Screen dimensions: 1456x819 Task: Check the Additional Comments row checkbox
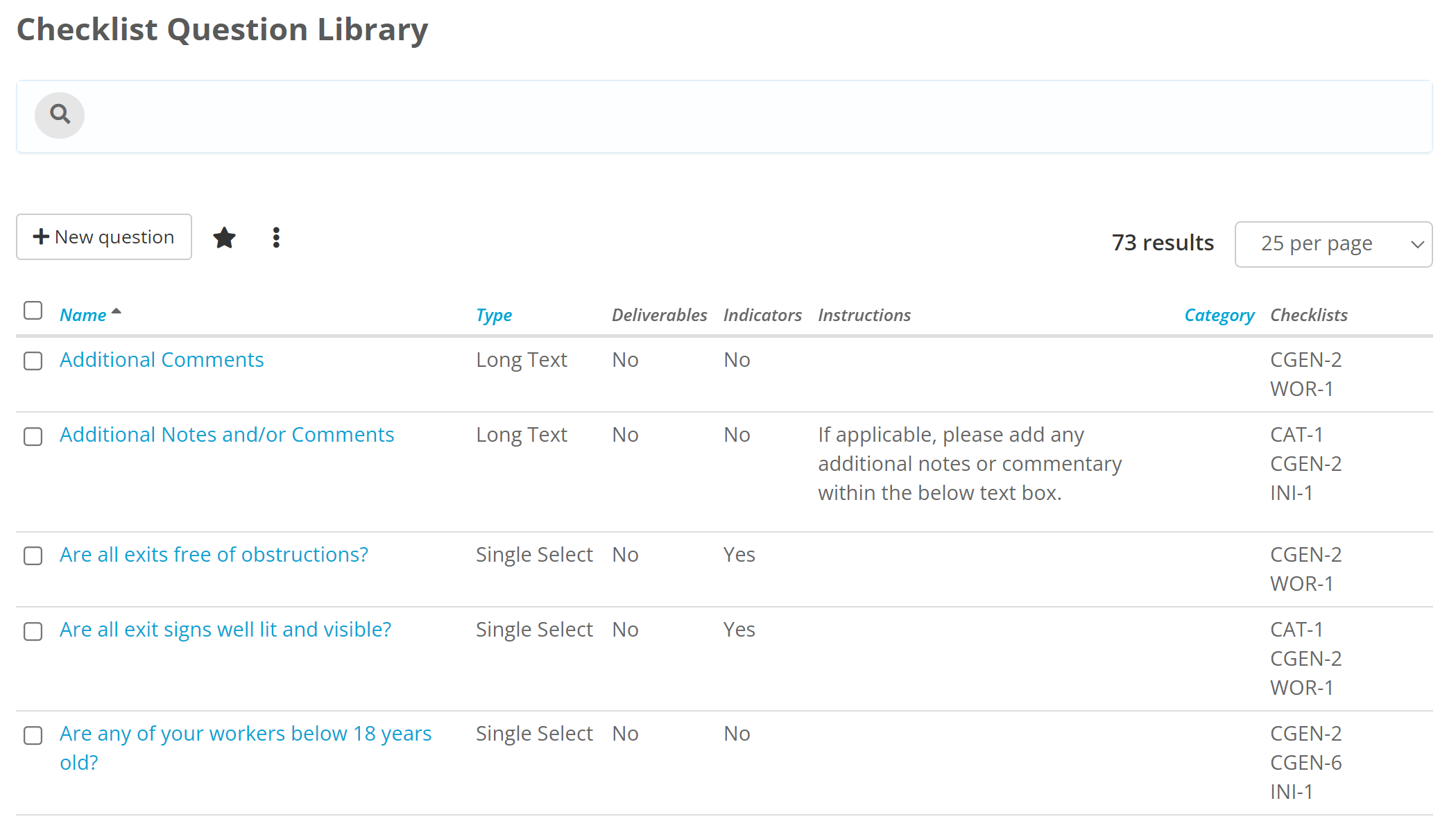pyautogui.click(x=33, y=361)
